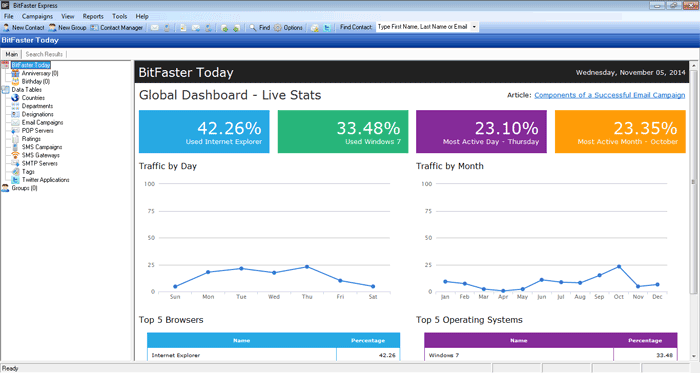Screen dimensions: 700x373
Task: Click the Find Contact input field
Action: click(x=423, y=27)
